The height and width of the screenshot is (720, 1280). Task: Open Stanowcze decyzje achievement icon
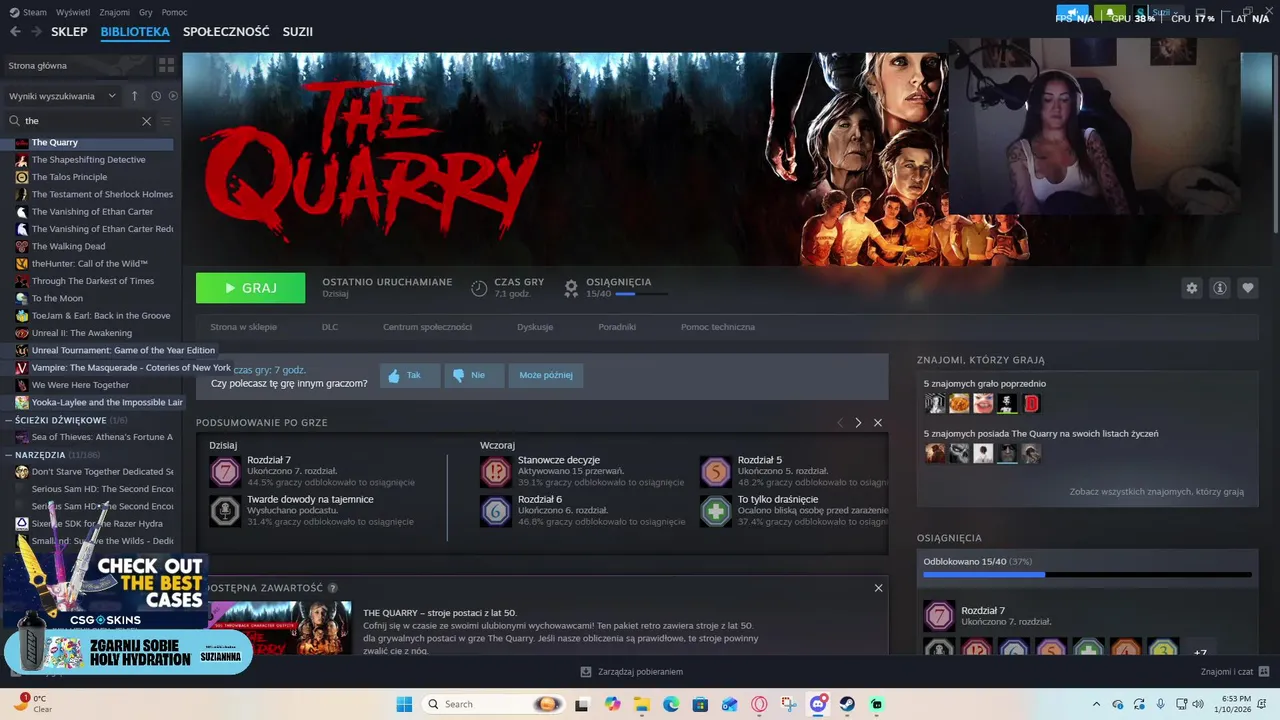tap(495, 471)
